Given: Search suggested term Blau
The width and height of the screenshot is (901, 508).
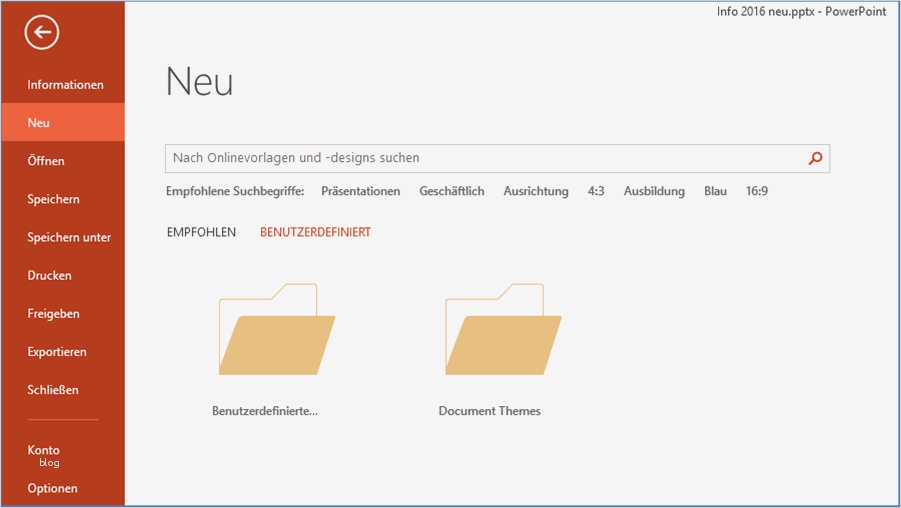Looking at the screenshot, I should (715, 191).
